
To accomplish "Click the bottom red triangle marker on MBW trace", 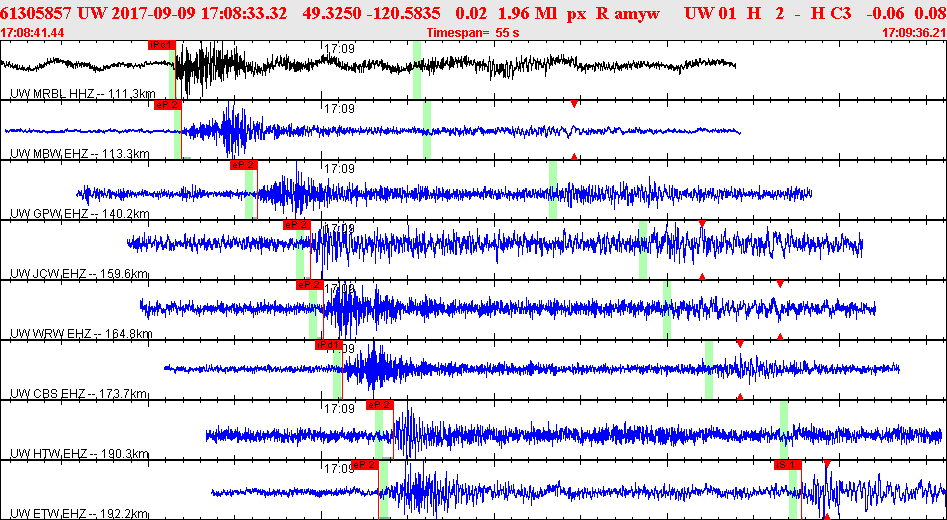I will 574,156.
